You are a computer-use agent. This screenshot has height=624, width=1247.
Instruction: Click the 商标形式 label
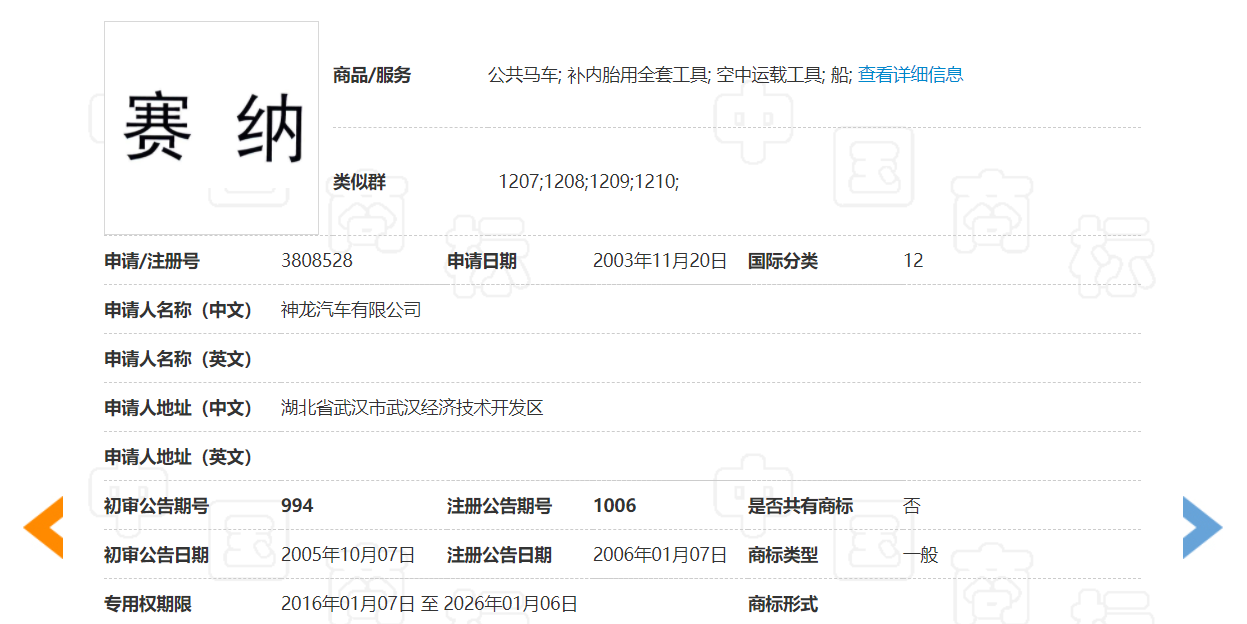pyautogui.click(x=783, y=604)
